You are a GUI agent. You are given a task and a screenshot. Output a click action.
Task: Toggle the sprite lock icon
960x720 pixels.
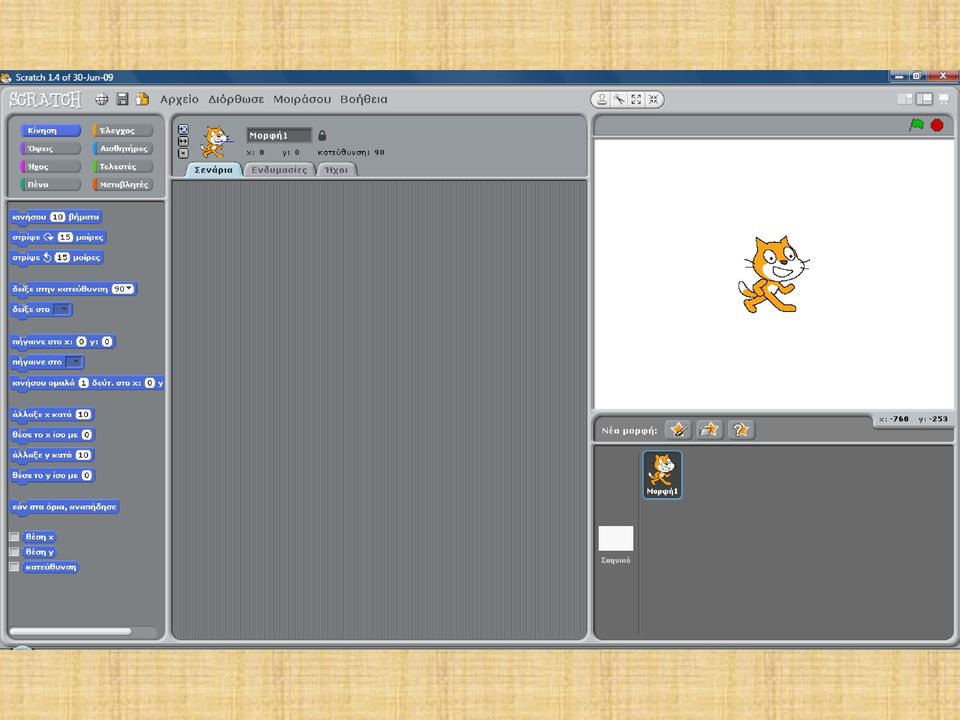pos(322,135)
